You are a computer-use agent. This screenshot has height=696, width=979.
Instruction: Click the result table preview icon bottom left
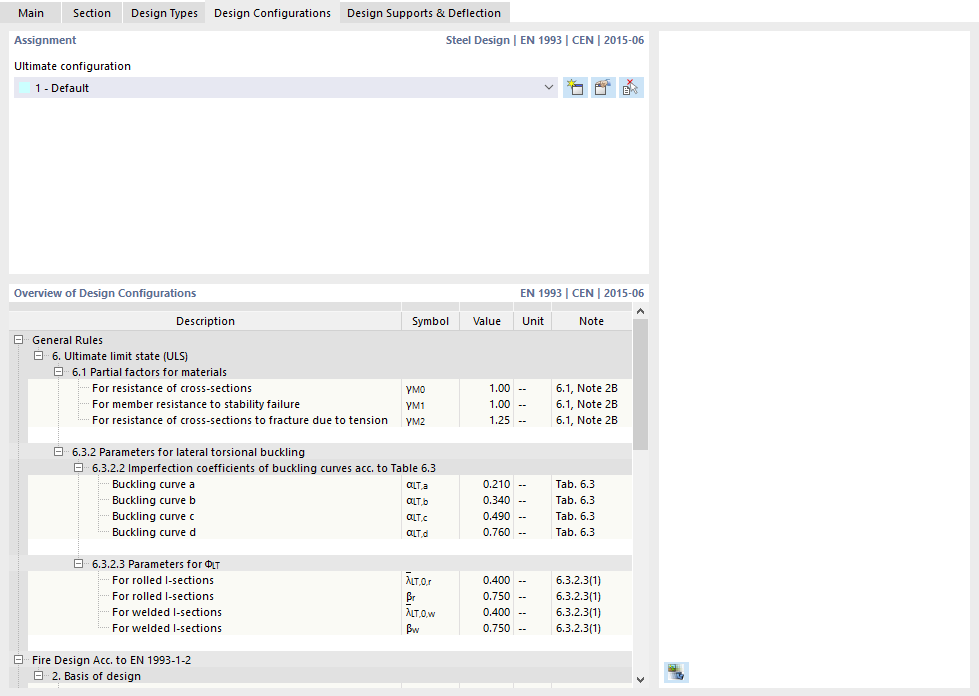point(676,672)
